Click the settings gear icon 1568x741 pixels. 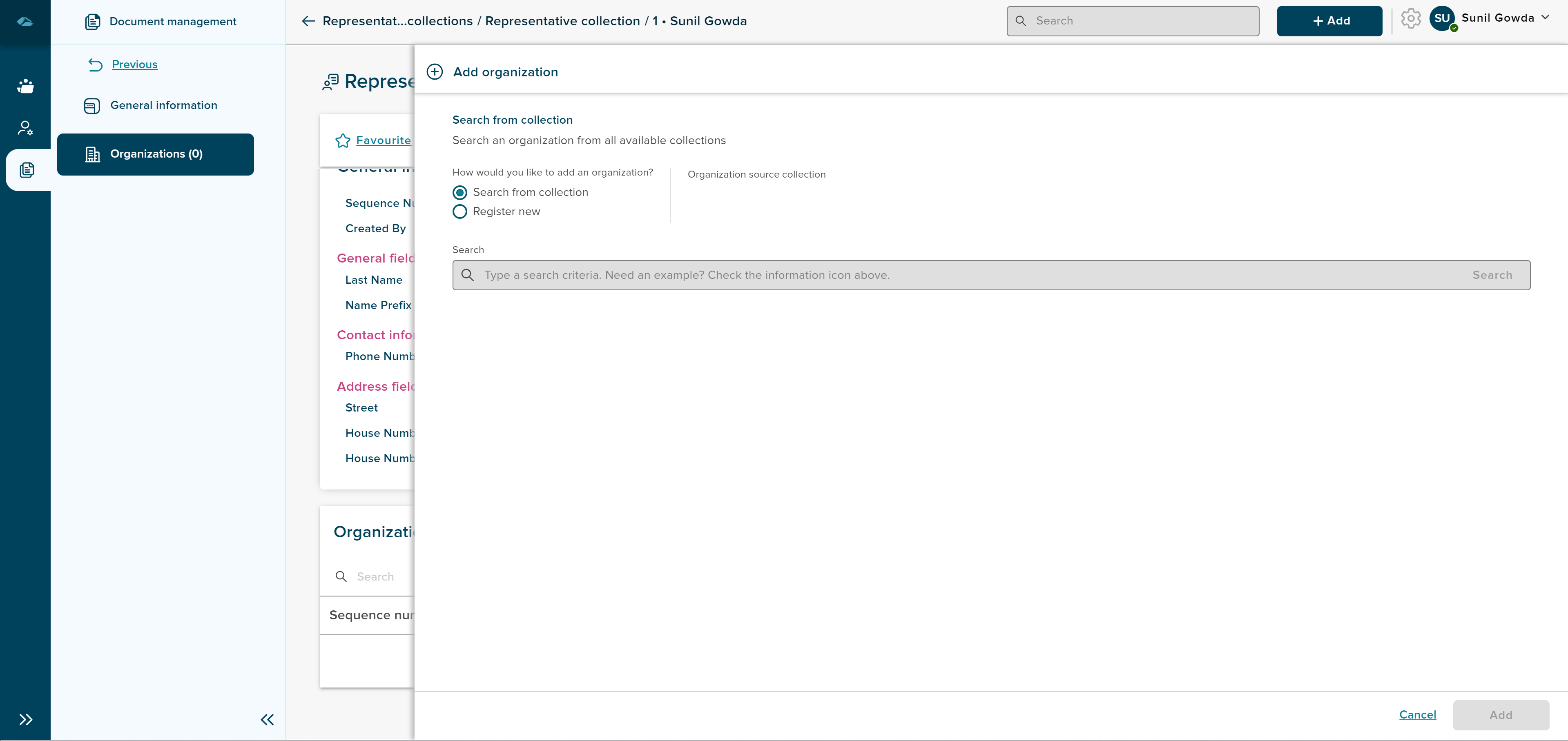(1410, 19)
